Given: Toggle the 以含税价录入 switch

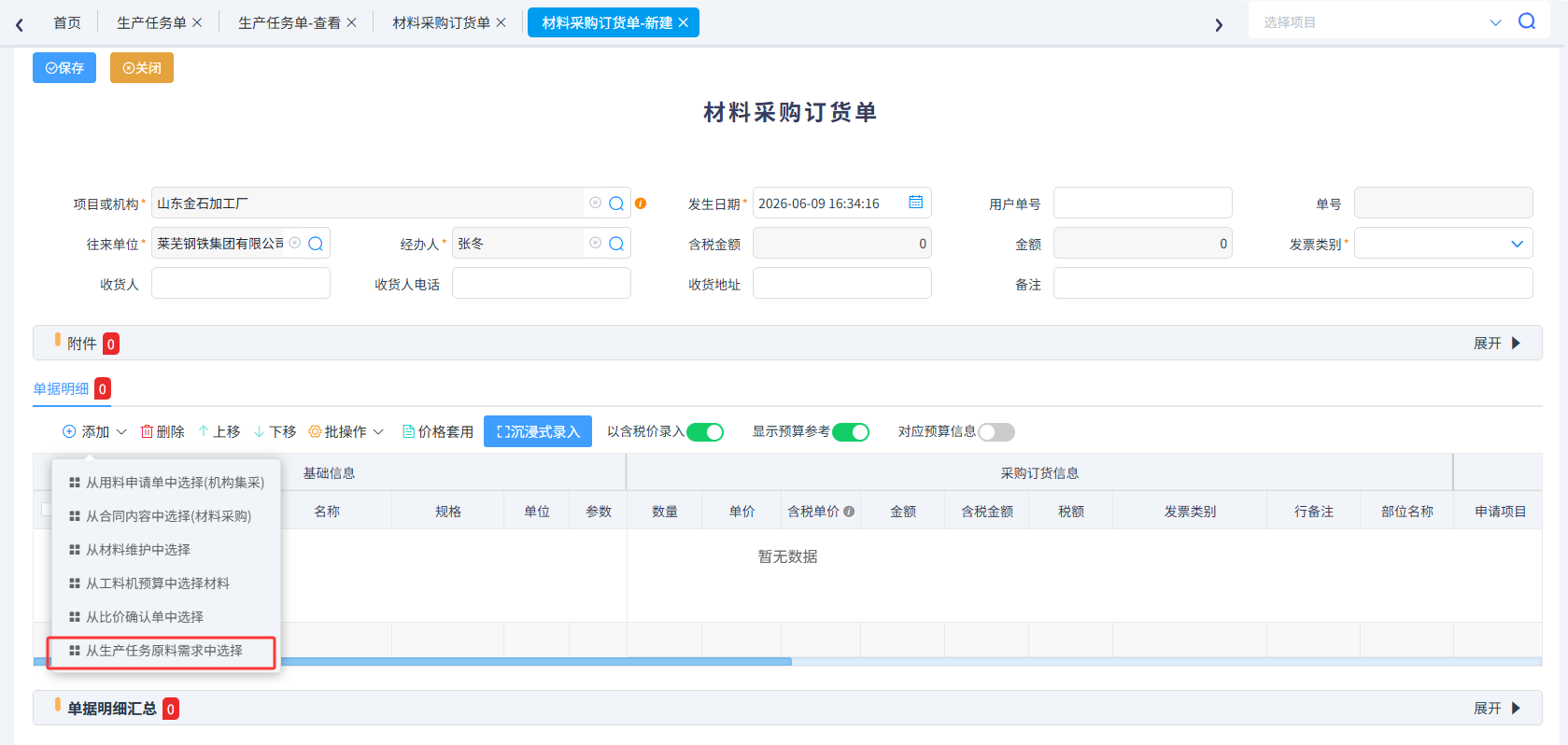Looking at the screenshot, I should tap(705, 432).
